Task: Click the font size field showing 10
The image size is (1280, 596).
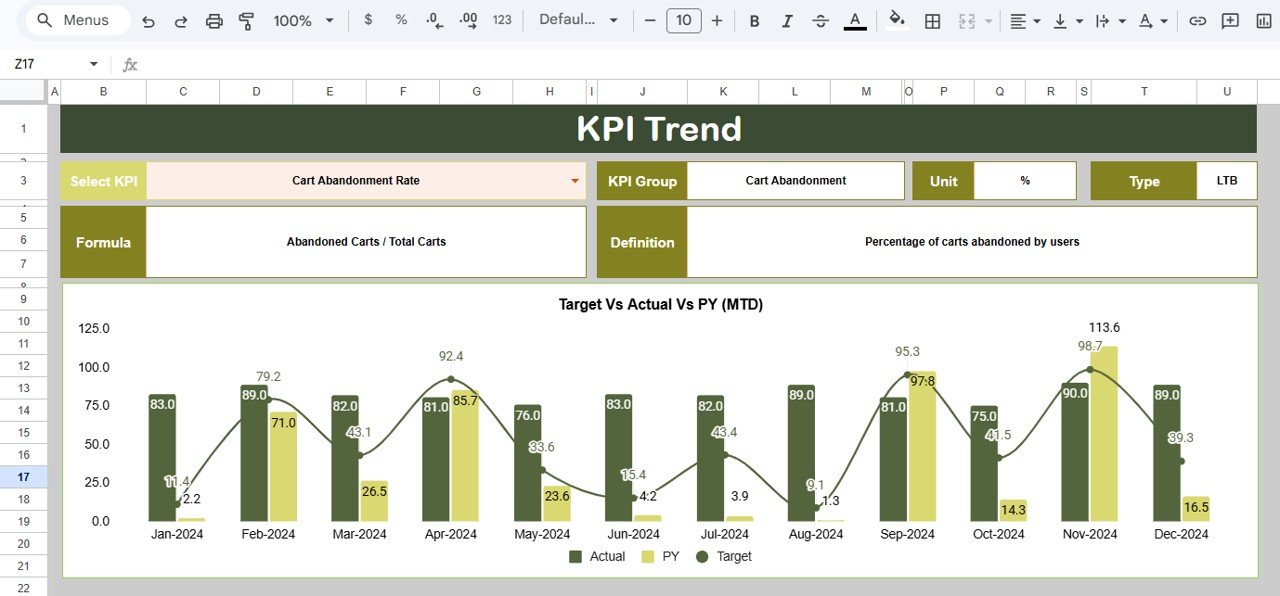Action: point(684,20)
